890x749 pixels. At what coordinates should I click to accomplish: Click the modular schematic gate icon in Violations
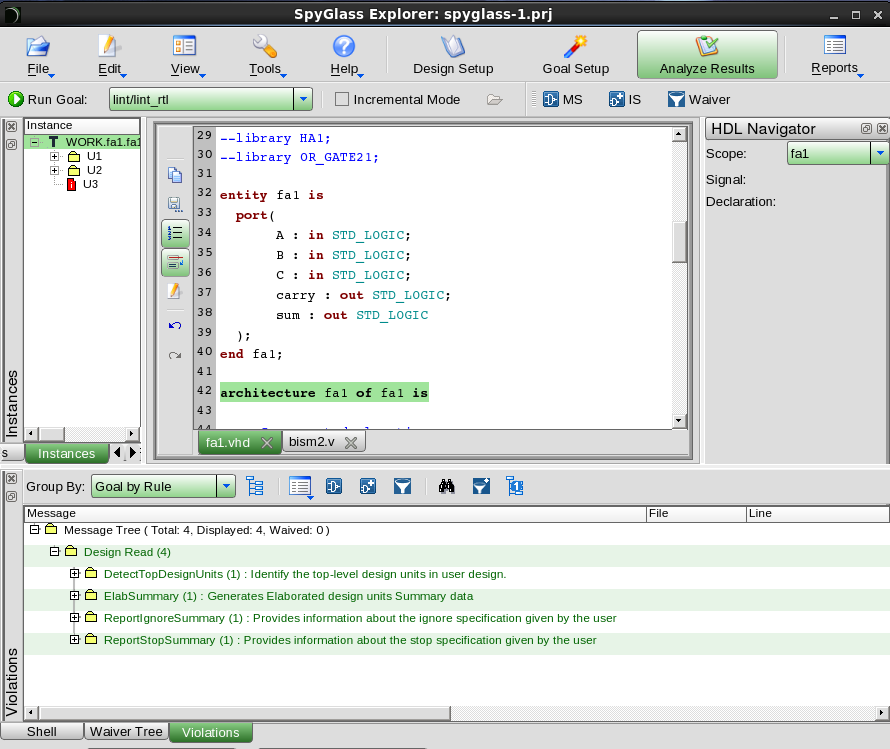pyautogui.click(x=334, y=486)
